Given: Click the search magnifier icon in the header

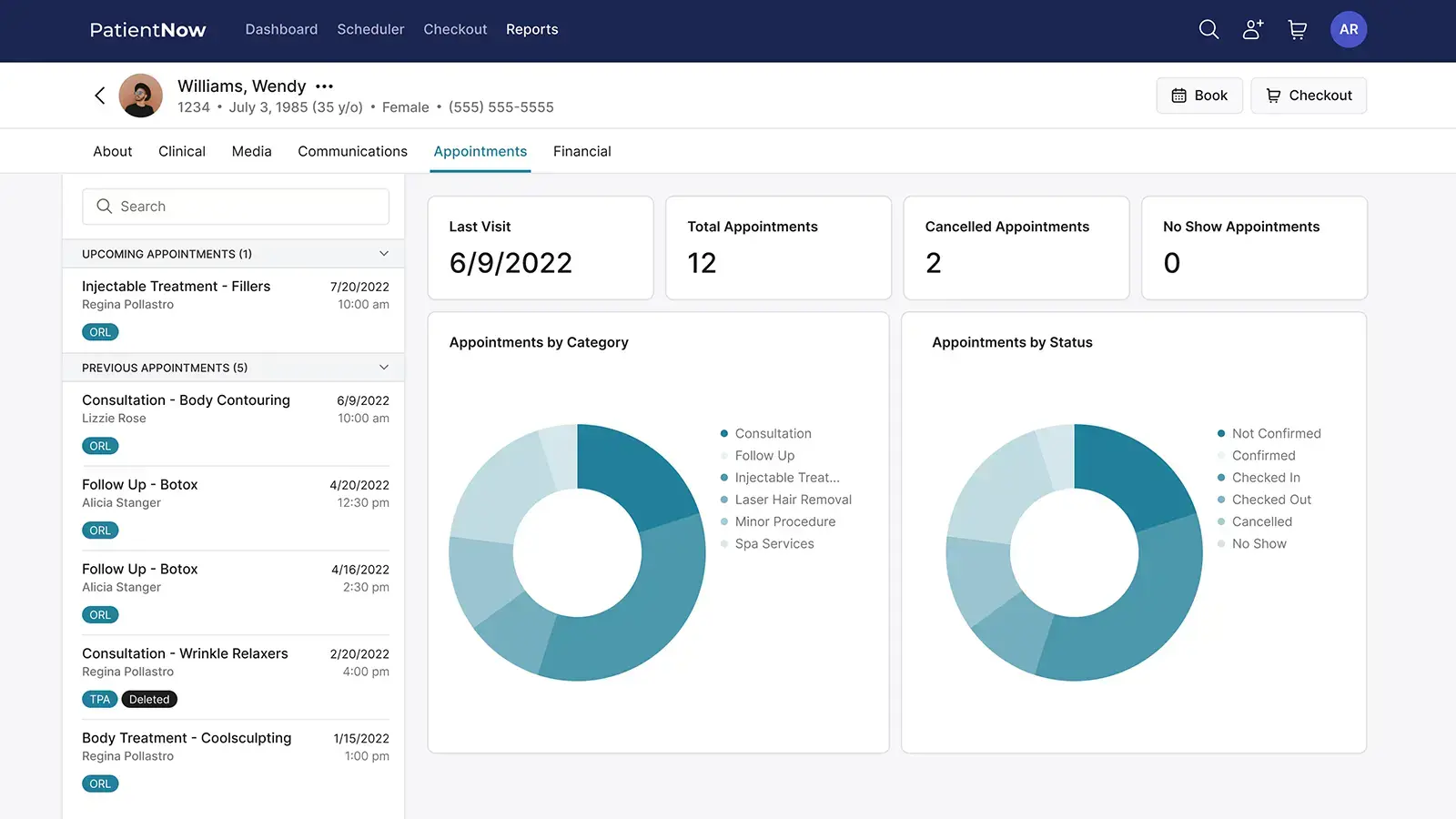Looking at the screenshot, I should click(1208, 29).
